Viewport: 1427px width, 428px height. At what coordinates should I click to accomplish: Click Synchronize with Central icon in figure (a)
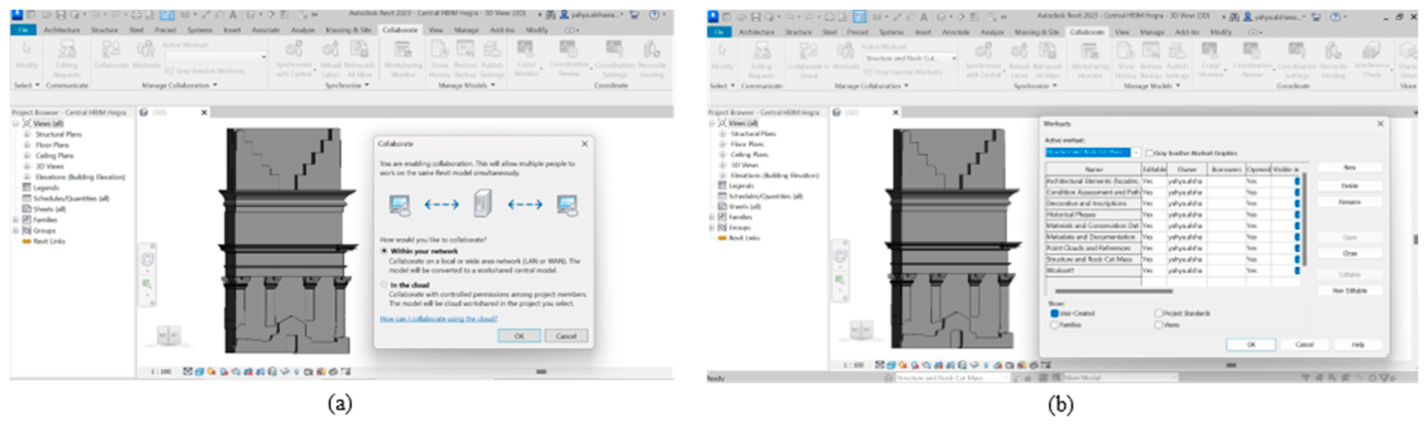click(295, 60)
